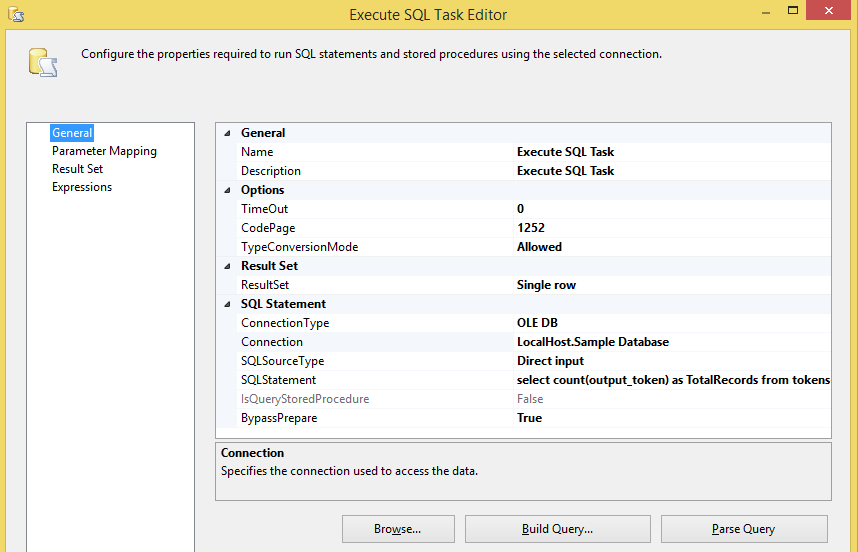Viewport: 858px width, 552px height.
Task: Collapse the SQL Statement property category
Action: [x=227, y=304]
